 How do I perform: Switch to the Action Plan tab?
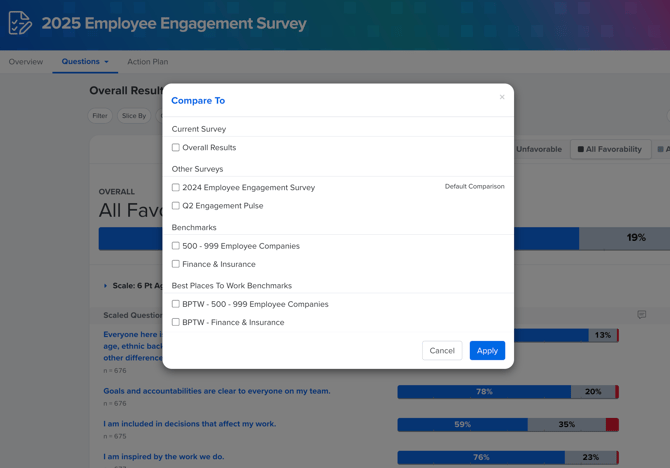(x=147, y=62)
